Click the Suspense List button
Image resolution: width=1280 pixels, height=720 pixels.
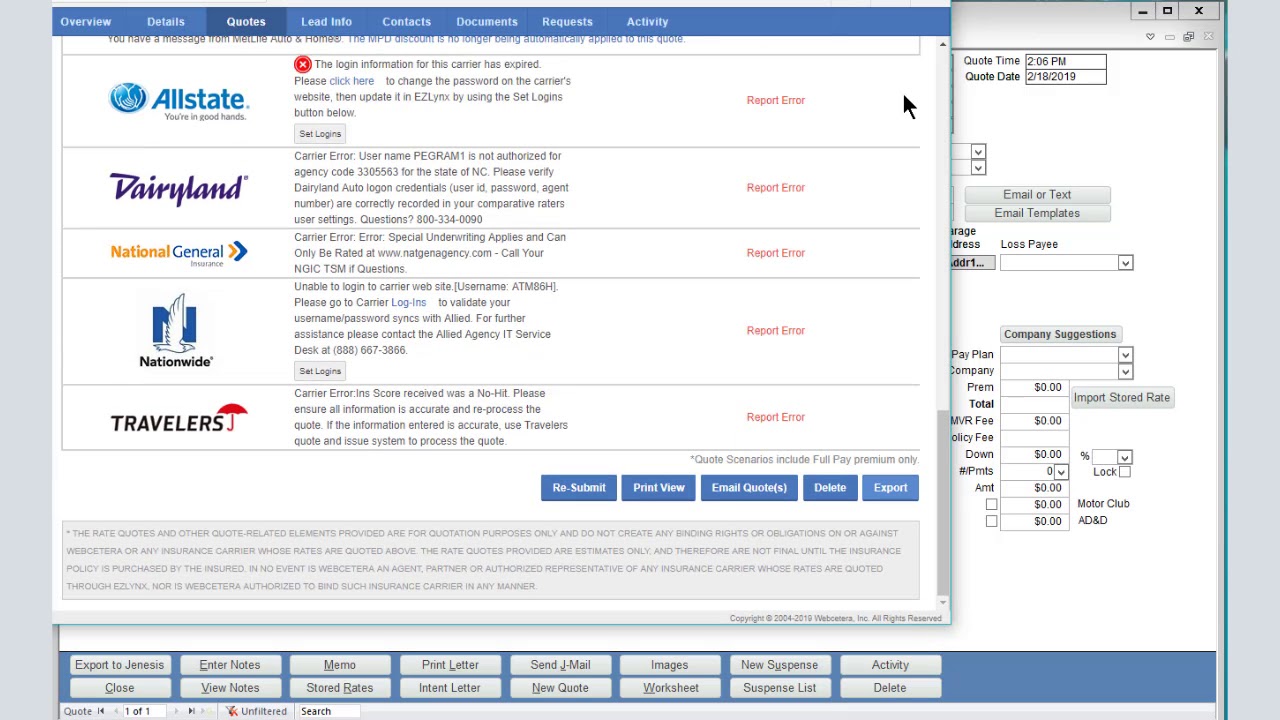[x=779, y=688]
